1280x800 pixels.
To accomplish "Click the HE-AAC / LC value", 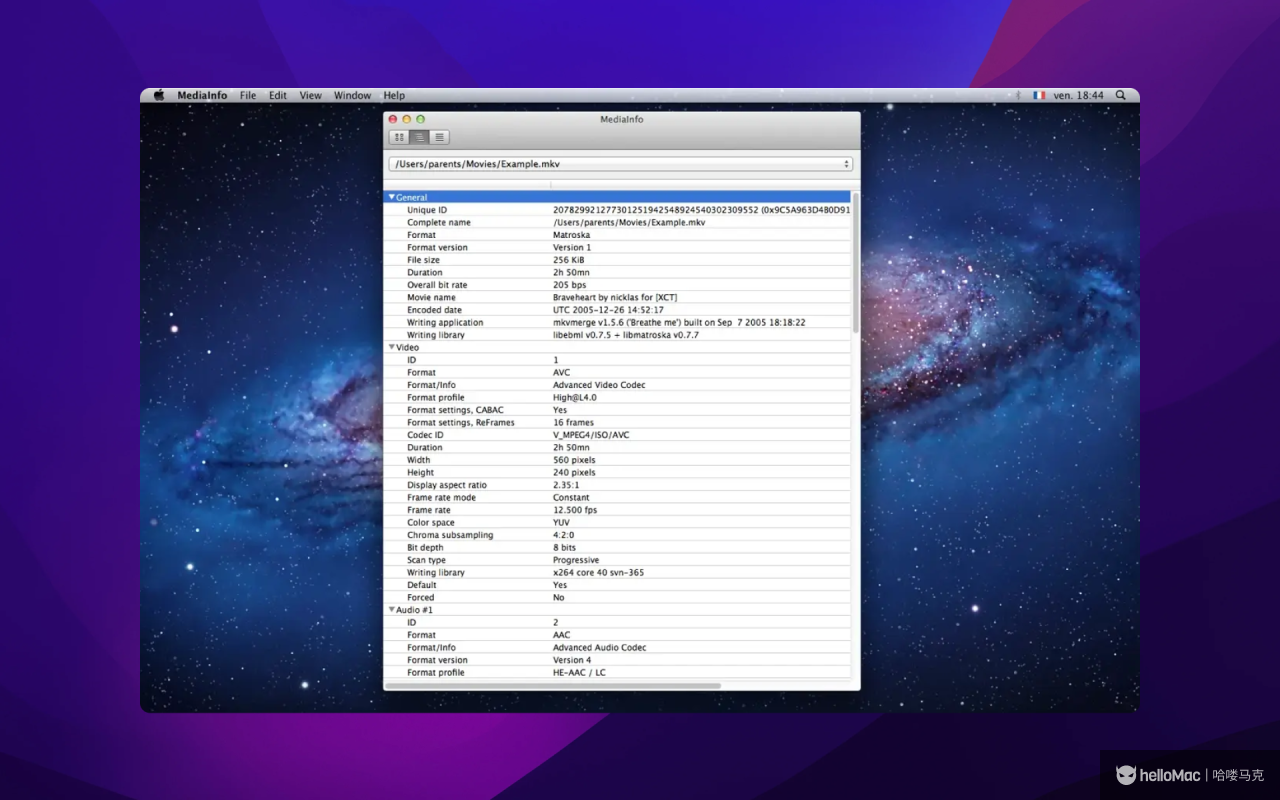I will [x=579, y=672].
